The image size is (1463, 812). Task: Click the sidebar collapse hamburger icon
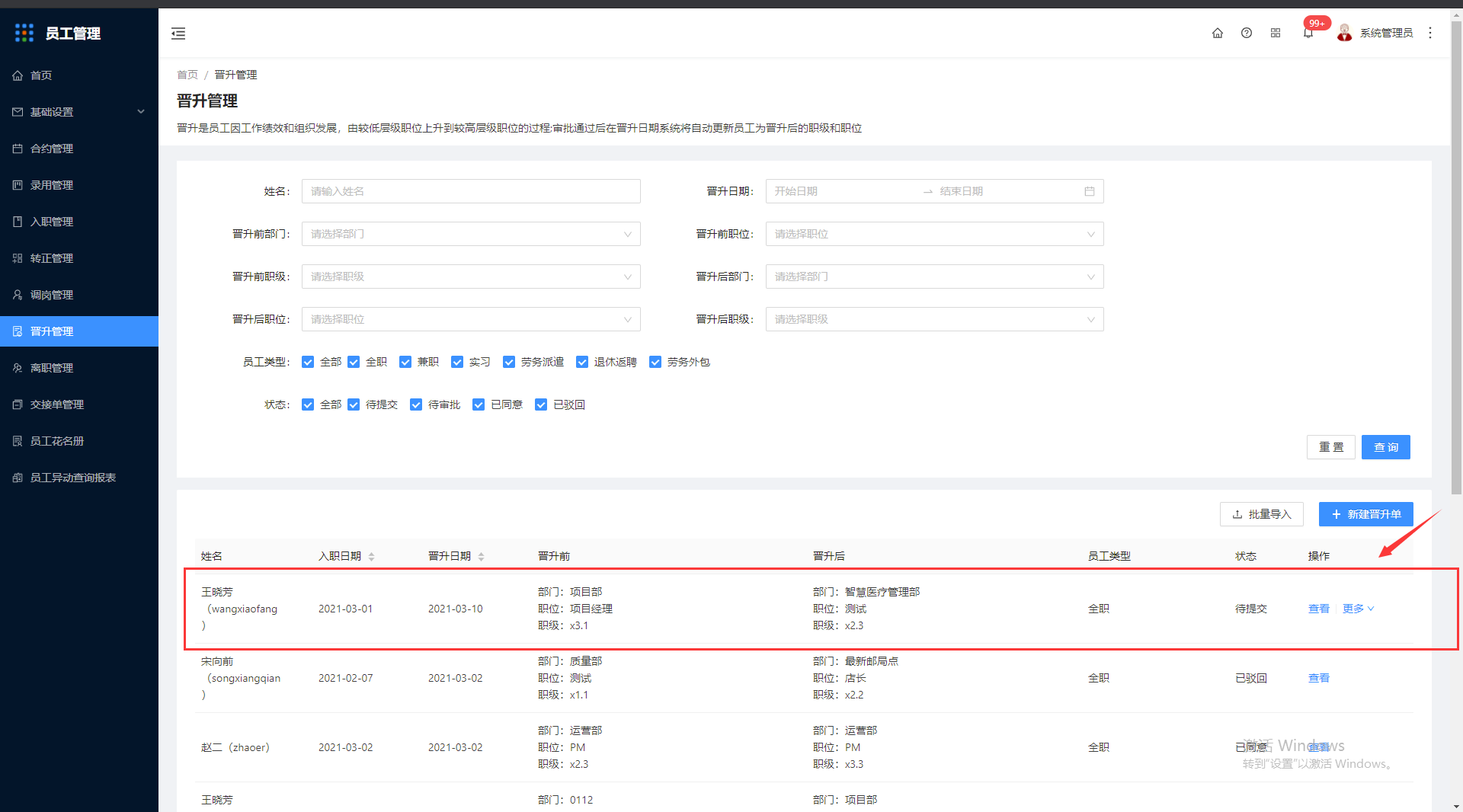(x=178, y=33)
